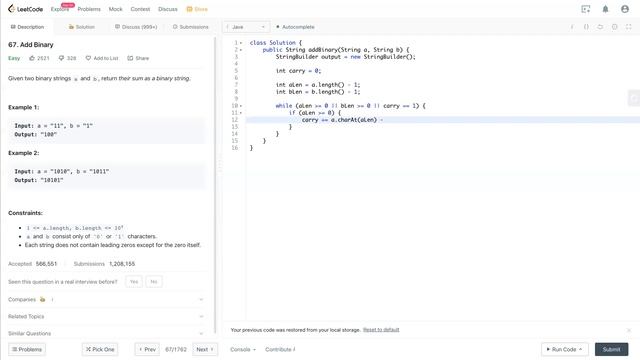Screen dimensions: 640x360
Task: Open the Java language dropdown
Action: click(x=246, y=27)
